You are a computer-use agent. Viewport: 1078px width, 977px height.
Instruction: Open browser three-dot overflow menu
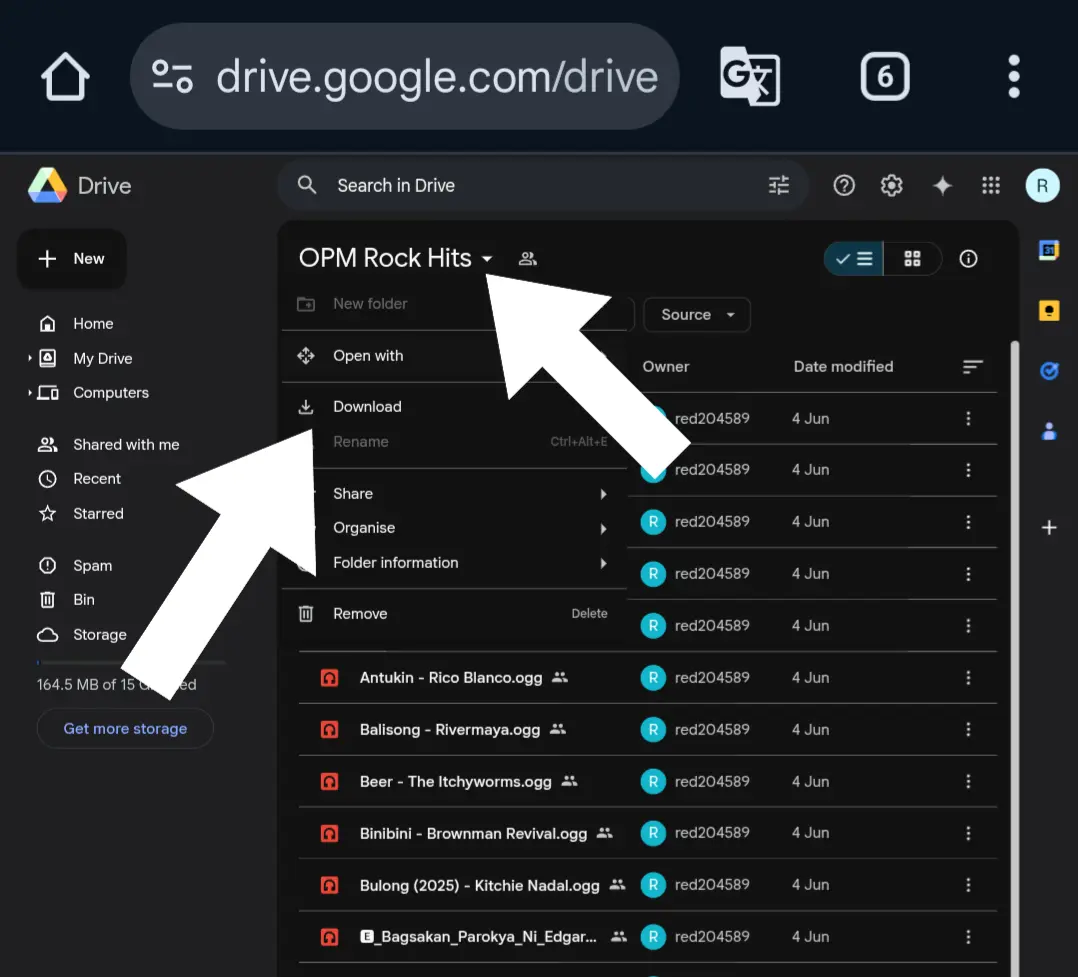[x=1013, y=76]
